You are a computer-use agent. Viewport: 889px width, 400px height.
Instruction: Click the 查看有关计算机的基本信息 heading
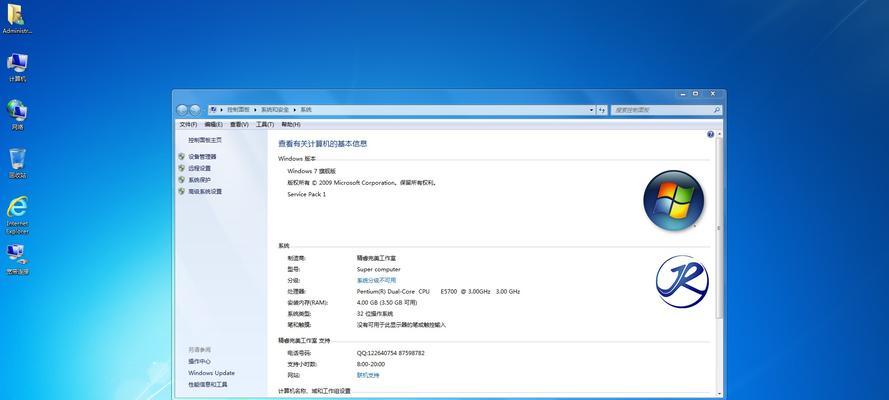click(x=323, y=144)
